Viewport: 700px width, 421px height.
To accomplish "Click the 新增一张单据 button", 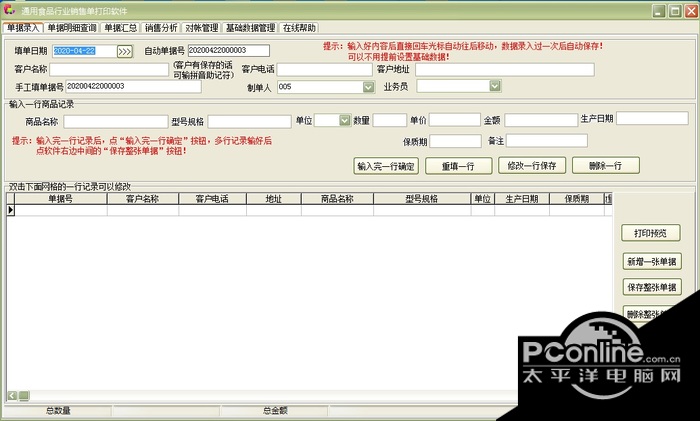I will (652, 262).
